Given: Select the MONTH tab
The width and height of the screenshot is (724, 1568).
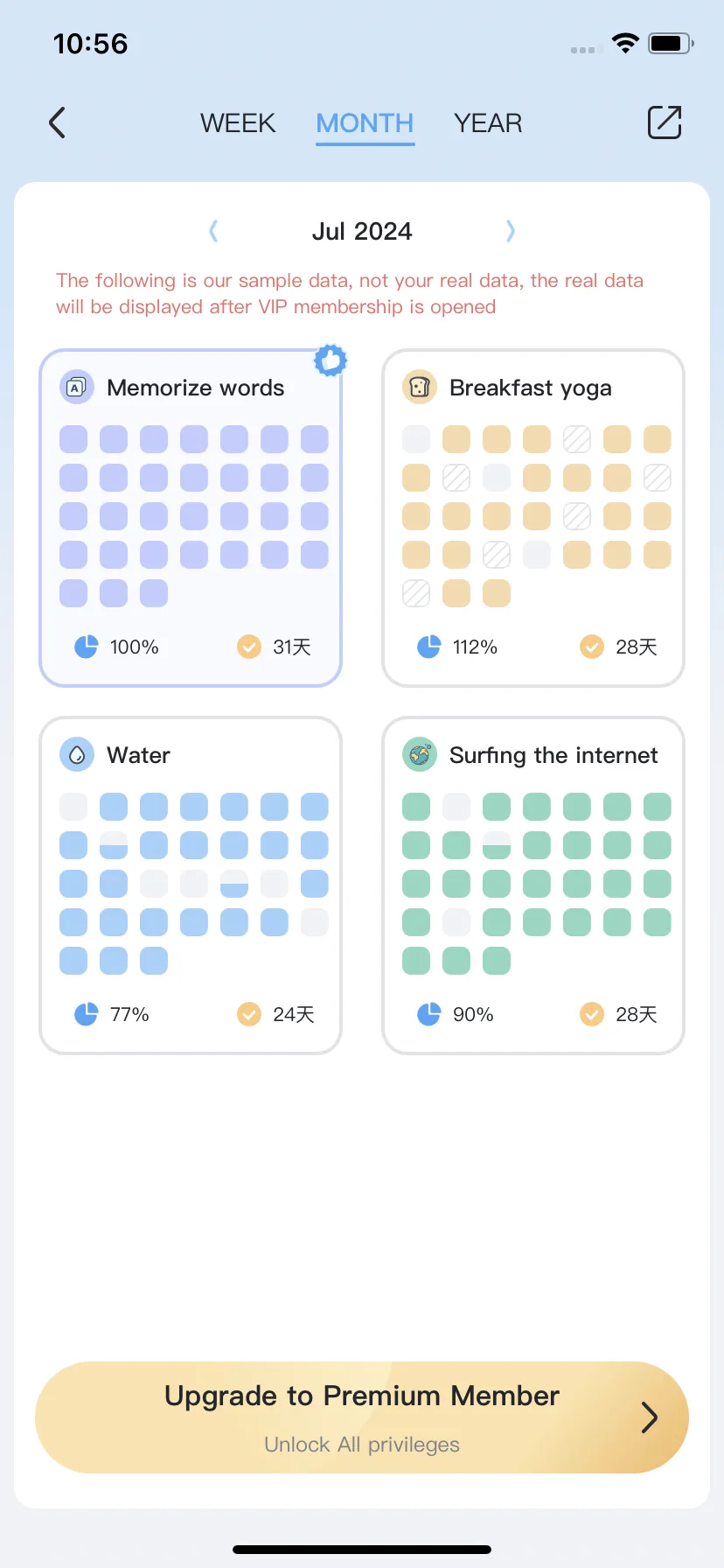Looking at the screenshot, I should 365,123.
